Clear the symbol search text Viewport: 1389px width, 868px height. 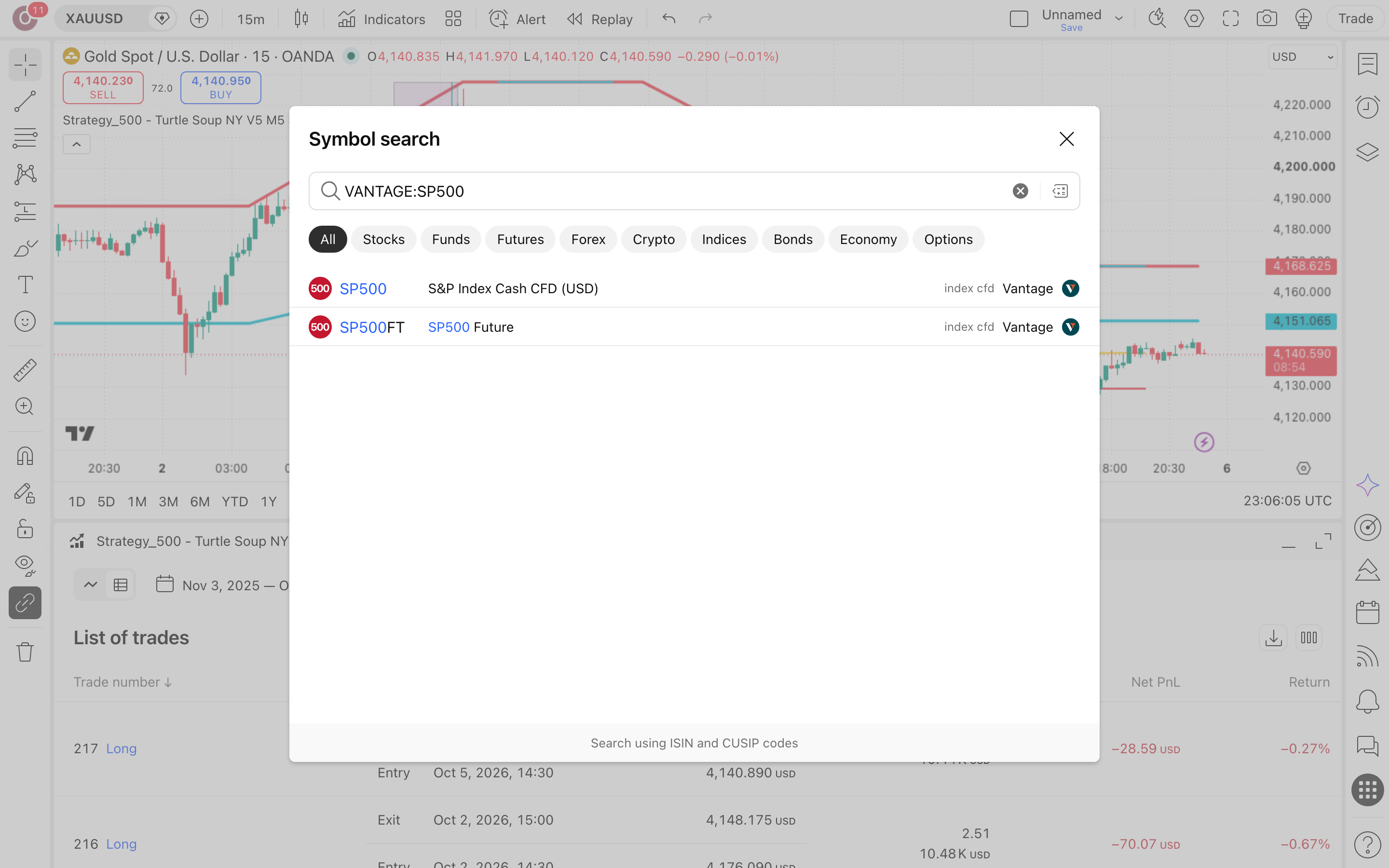(1020, 190)
